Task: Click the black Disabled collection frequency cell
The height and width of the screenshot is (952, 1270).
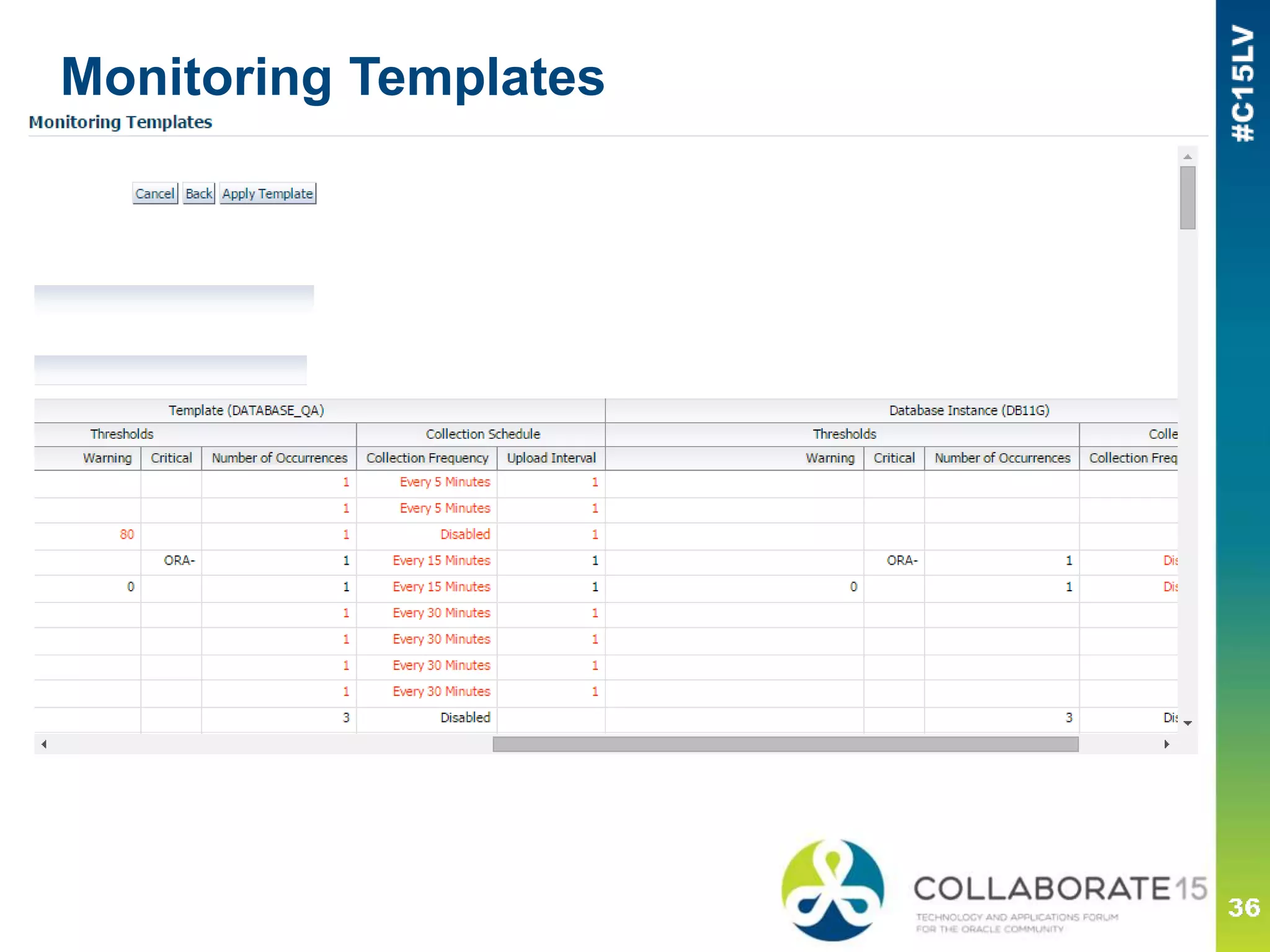Action: pyautogui.click(x=465, y=718)
